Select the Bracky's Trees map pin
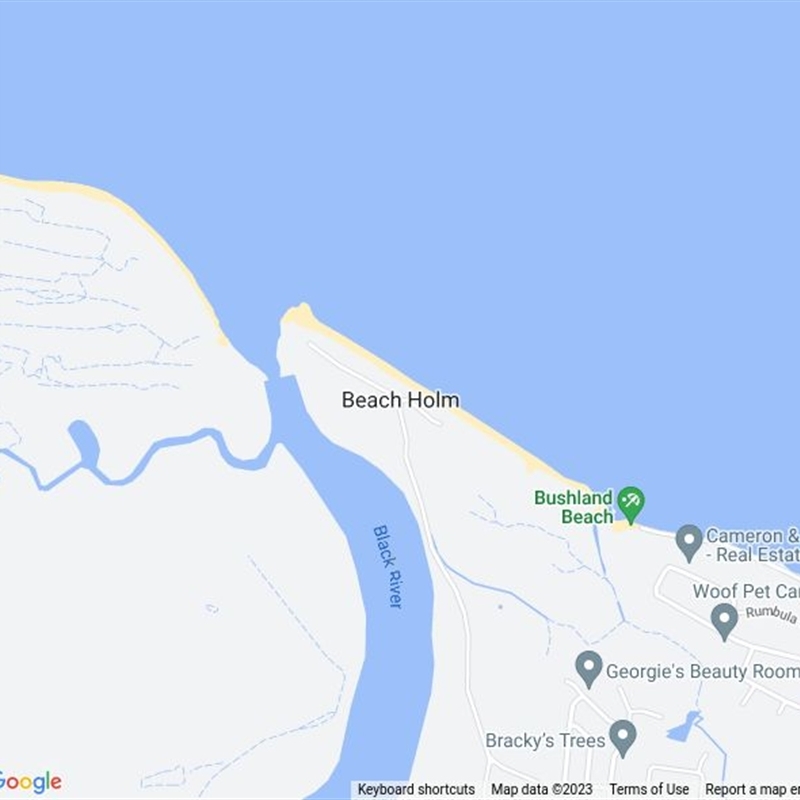 622,738
